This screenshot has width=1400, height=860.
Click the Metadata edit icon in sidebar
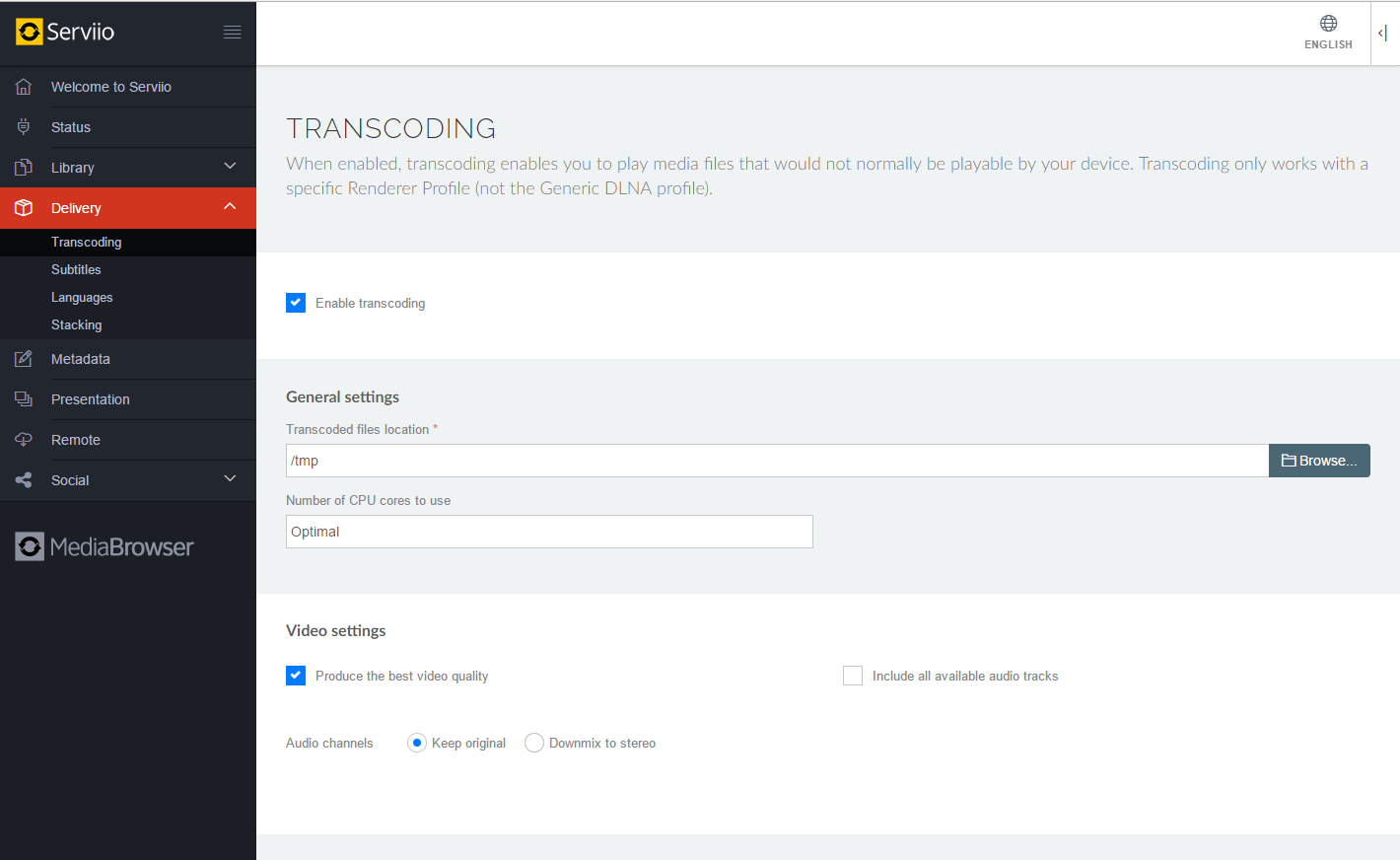pos(24,359)
